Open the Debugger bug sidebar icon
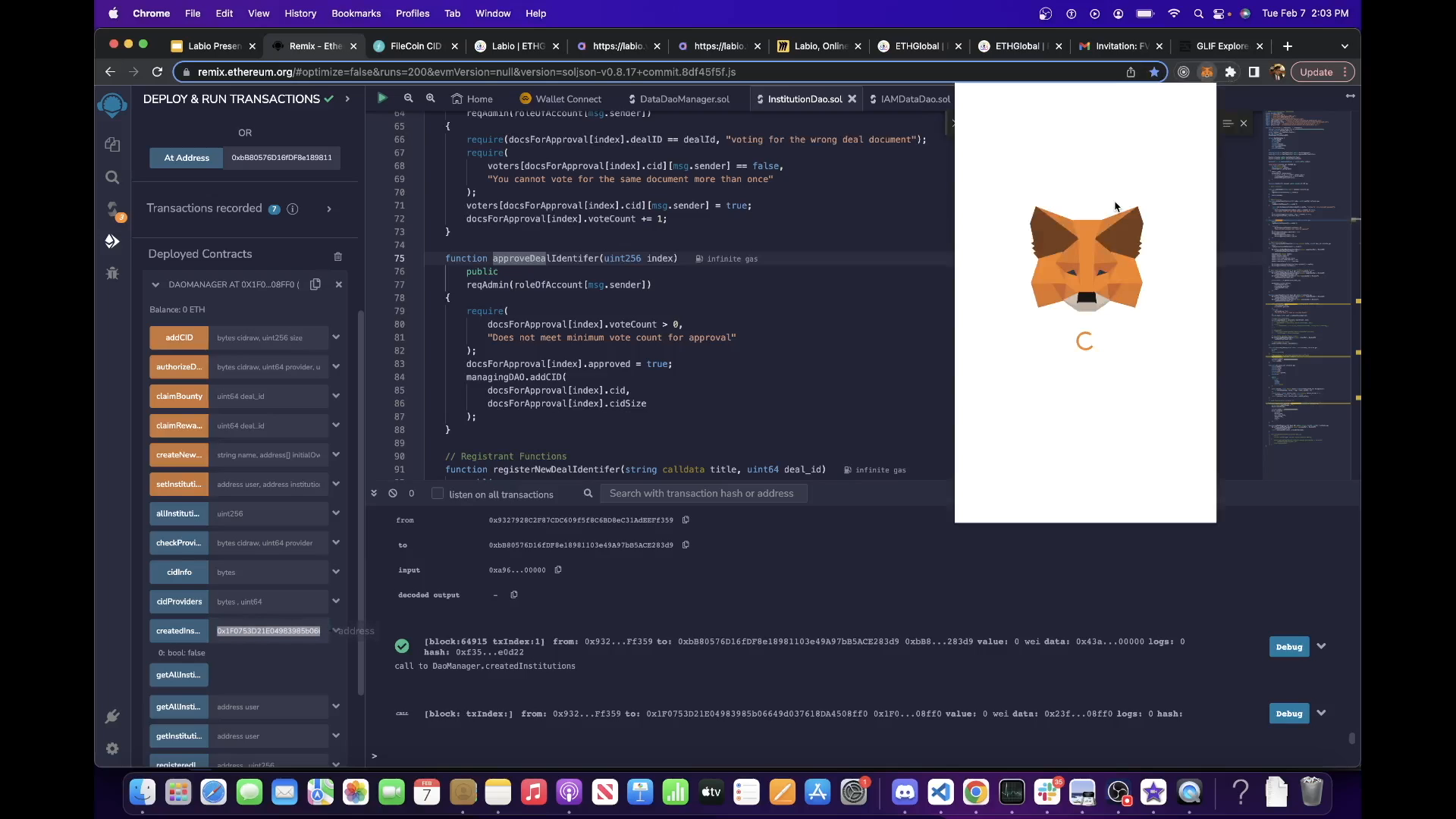 [112, 273]
